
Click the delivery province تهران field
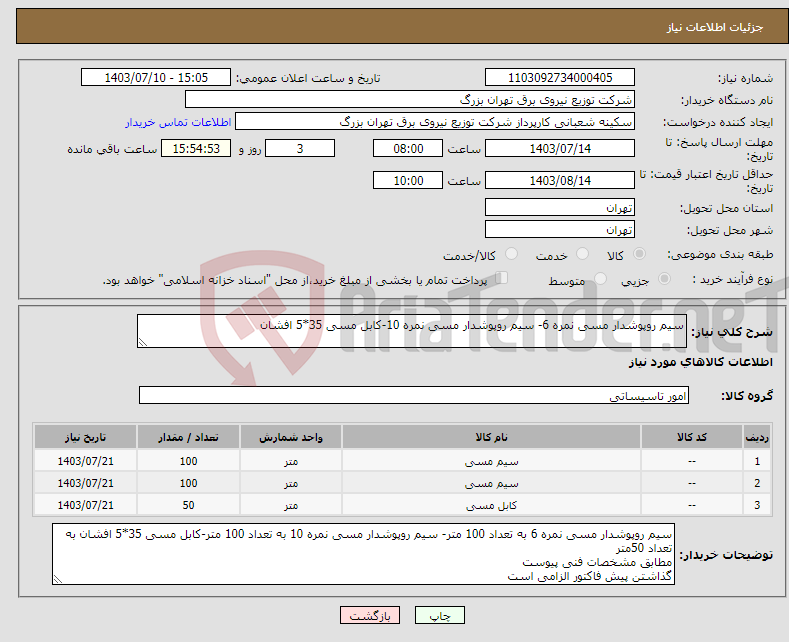[560, 207]
